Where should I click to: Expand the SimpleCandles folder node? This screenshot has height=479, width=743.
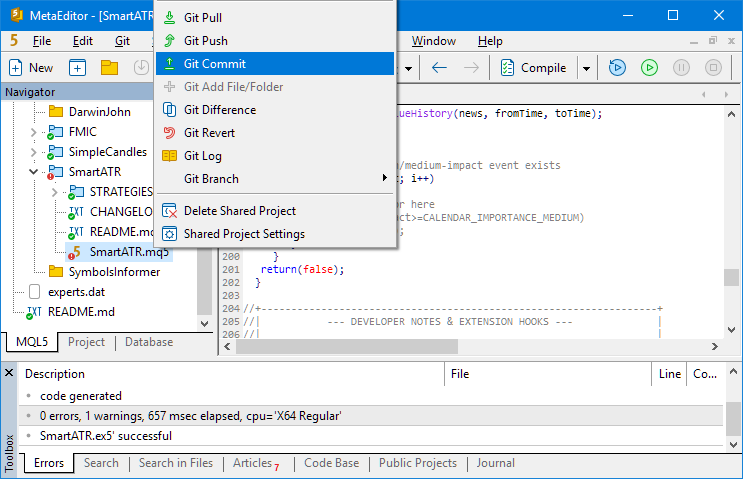tap(33, 152)
